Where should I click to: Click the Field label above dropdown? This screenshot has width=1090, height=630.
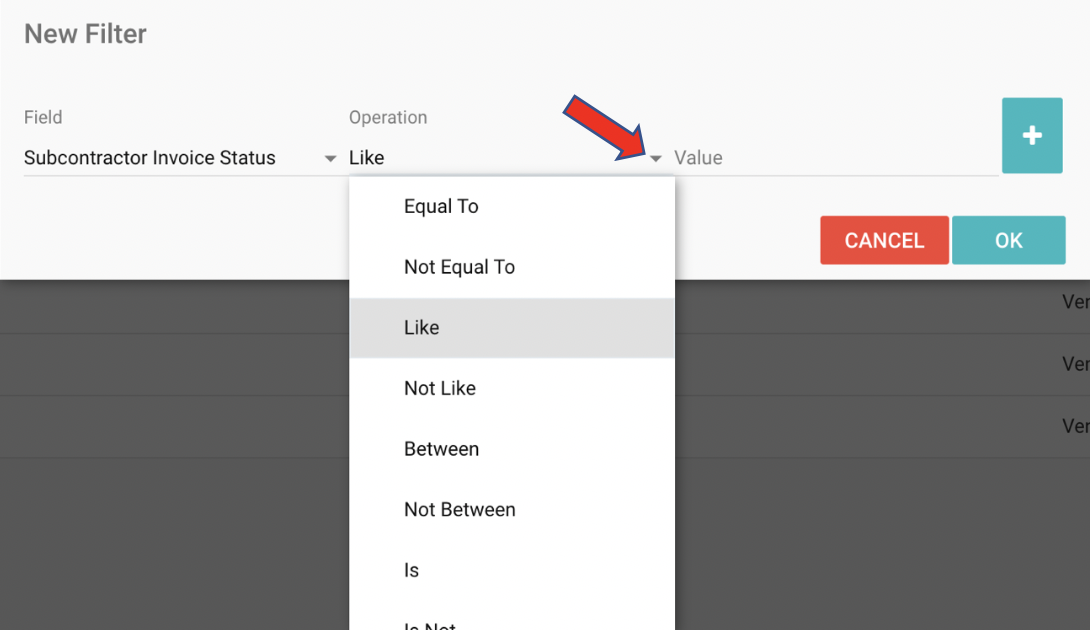[x=43, y=118]
